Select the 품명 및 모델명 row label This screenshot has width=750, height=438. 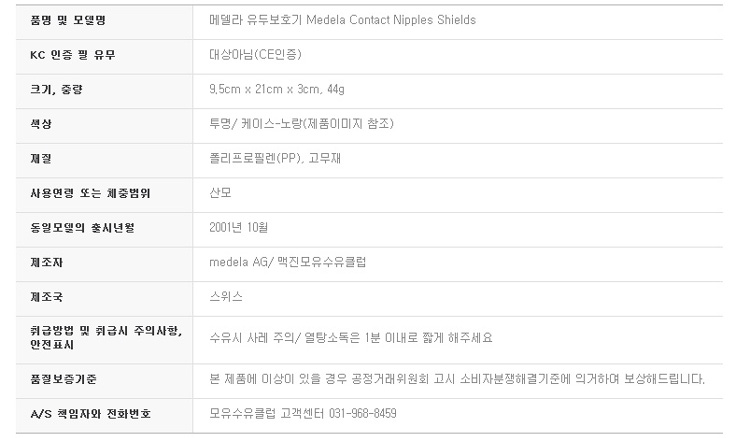pos(68,20)
